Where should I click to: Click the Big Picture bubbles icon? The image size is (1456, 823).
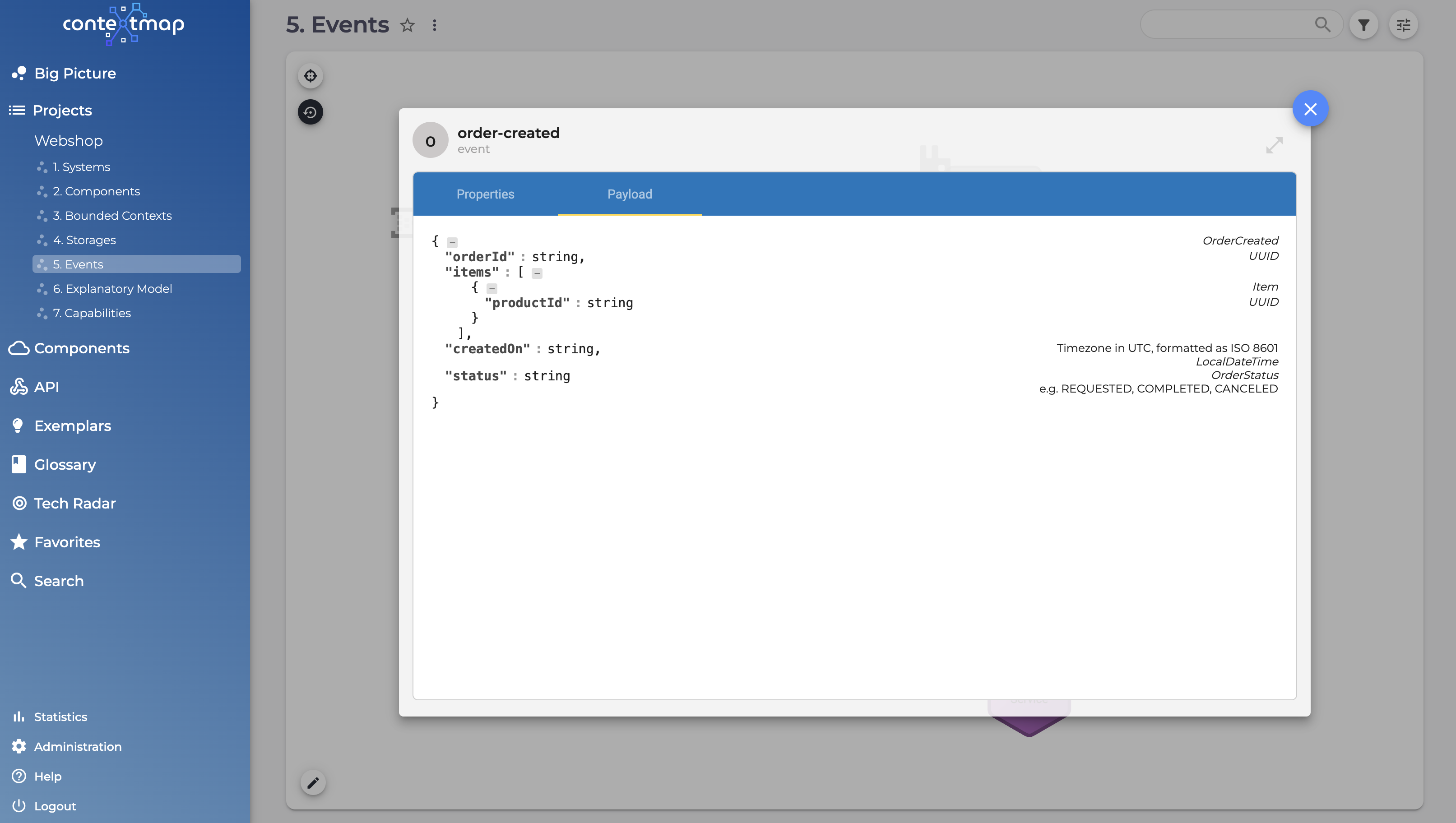click(x=19, y=74)
